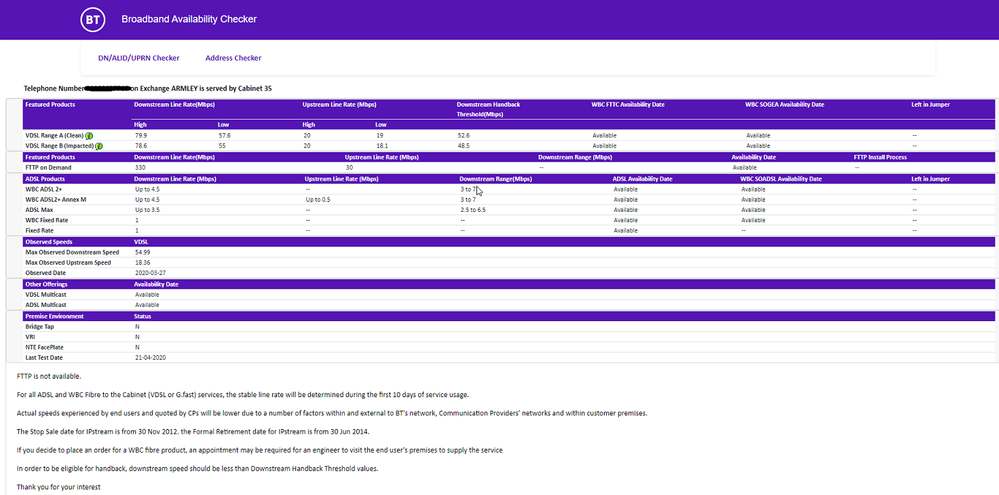Click the WBC SOGEA Availability Date column header
This screenshot has height=495, width=999.
(x=785, y=104)
